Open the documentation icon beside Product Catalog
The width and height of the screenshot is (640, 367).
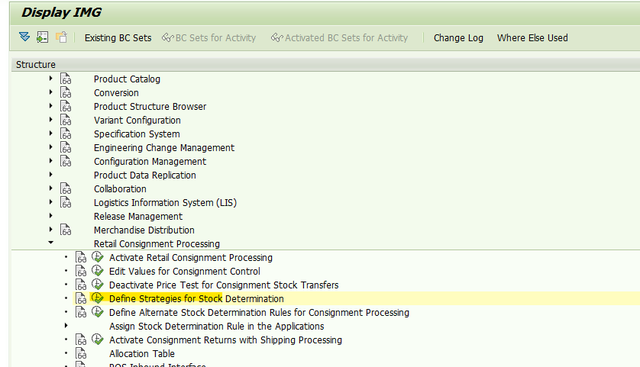pos(65,79)
